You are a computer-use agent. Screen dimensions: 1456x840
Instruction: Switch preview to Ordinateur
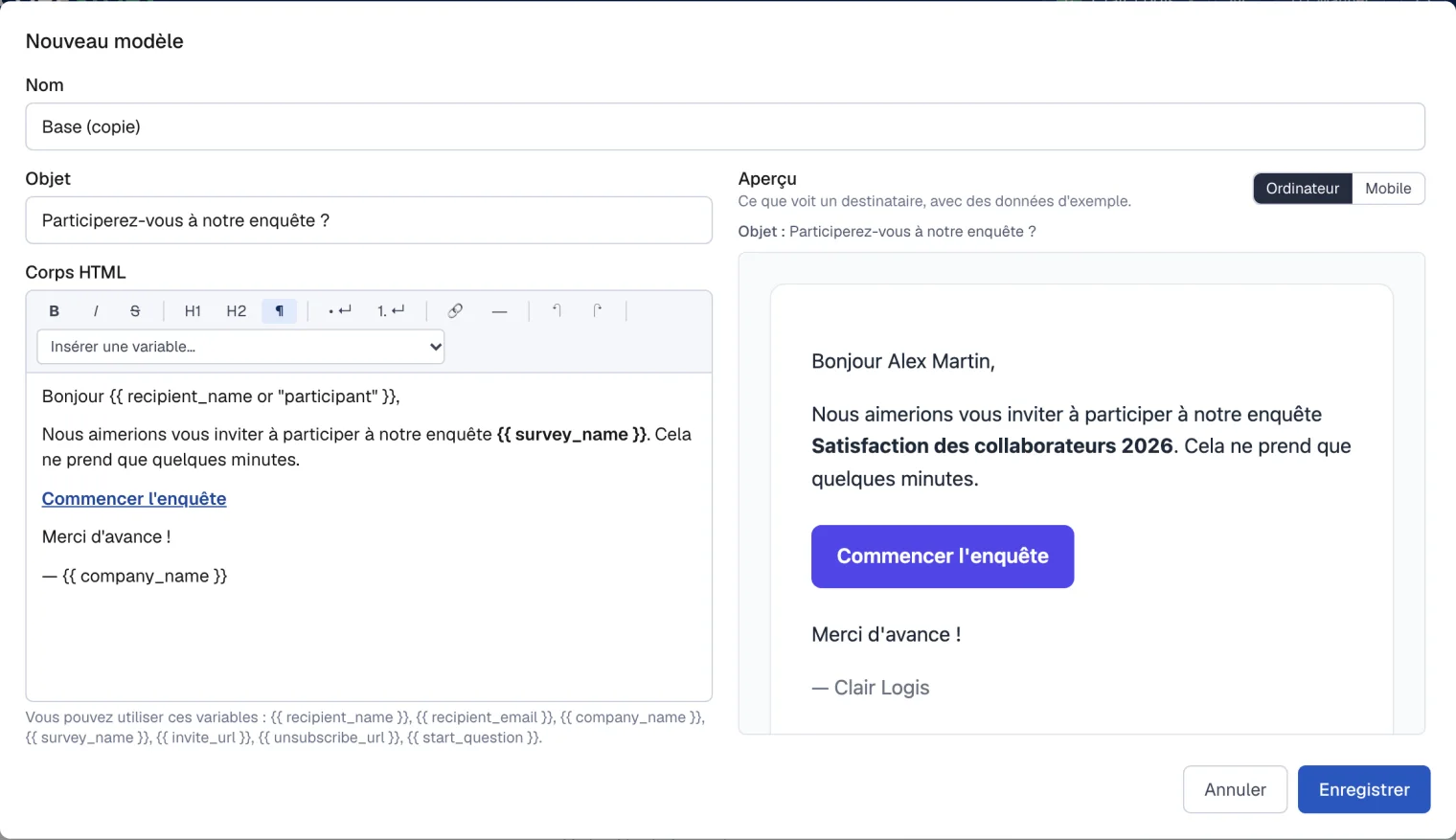tap(1303, 189)
